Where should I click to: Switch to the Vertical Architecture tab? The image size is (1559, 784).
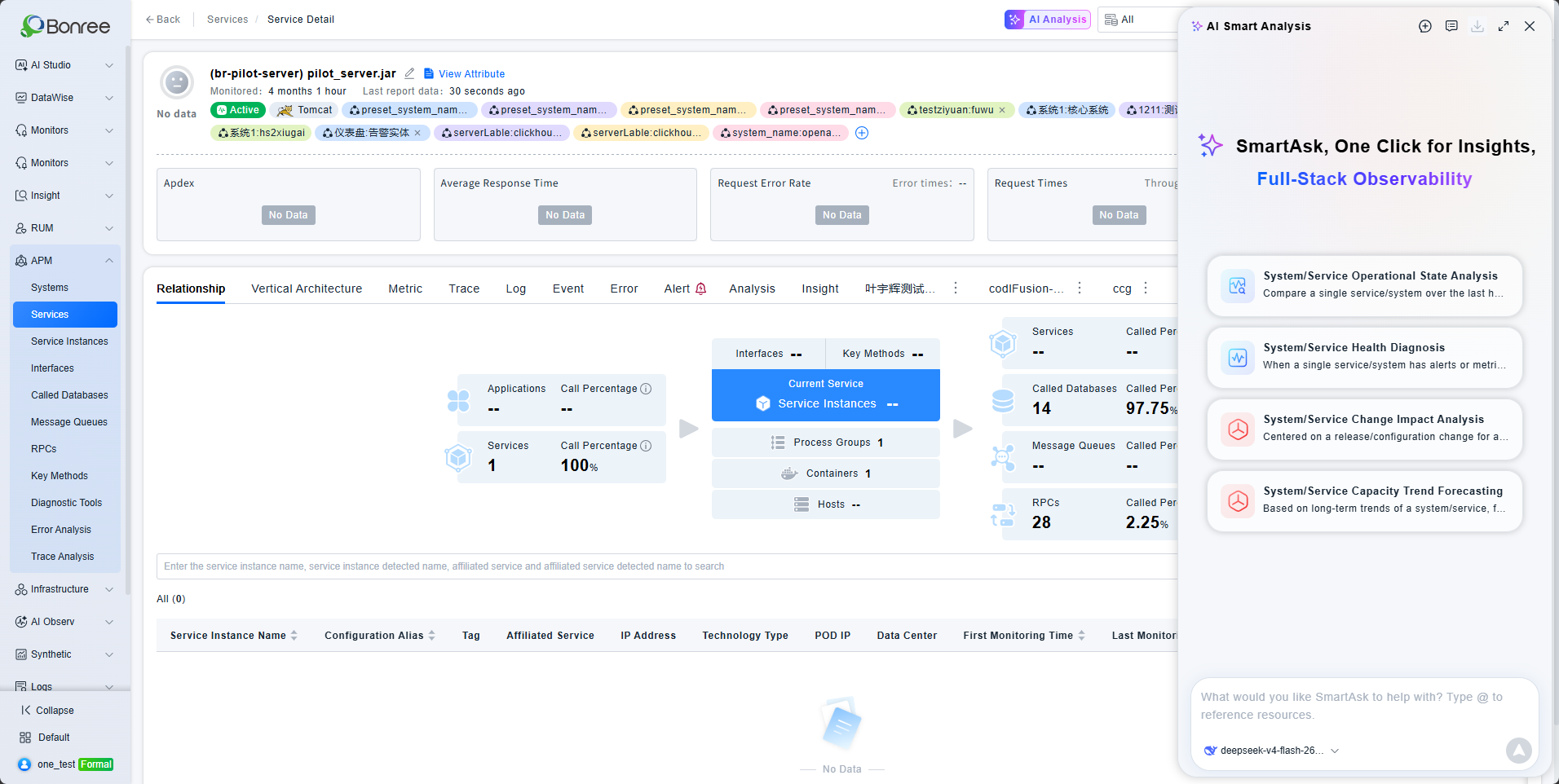(307, 288)
